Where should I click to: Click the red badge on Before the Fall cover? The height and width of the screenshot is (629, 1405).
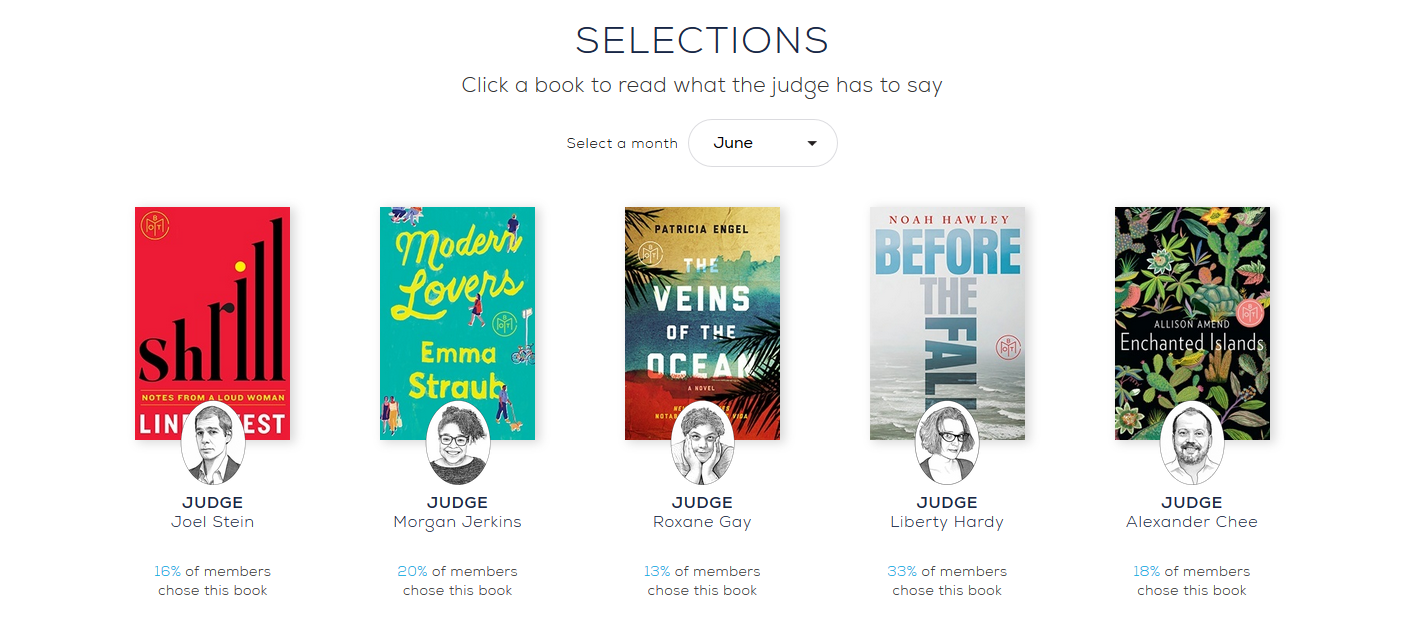[1006, 348]
